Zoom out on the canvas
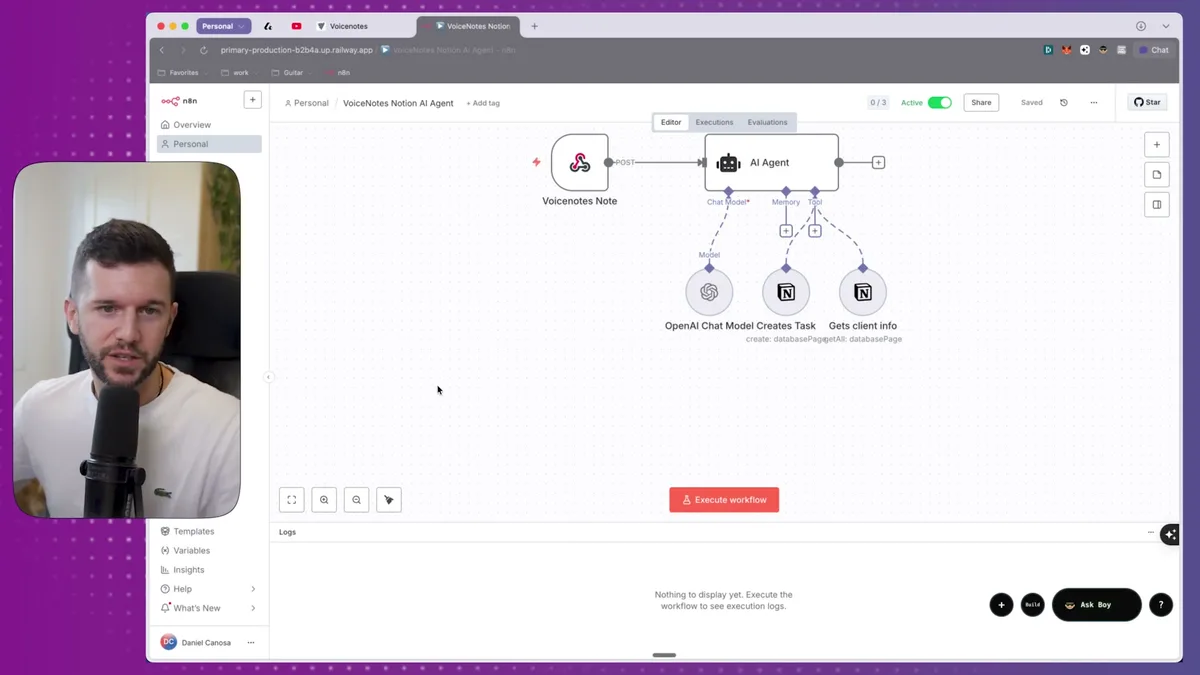The image size is (1200, 675). point(356,499)
